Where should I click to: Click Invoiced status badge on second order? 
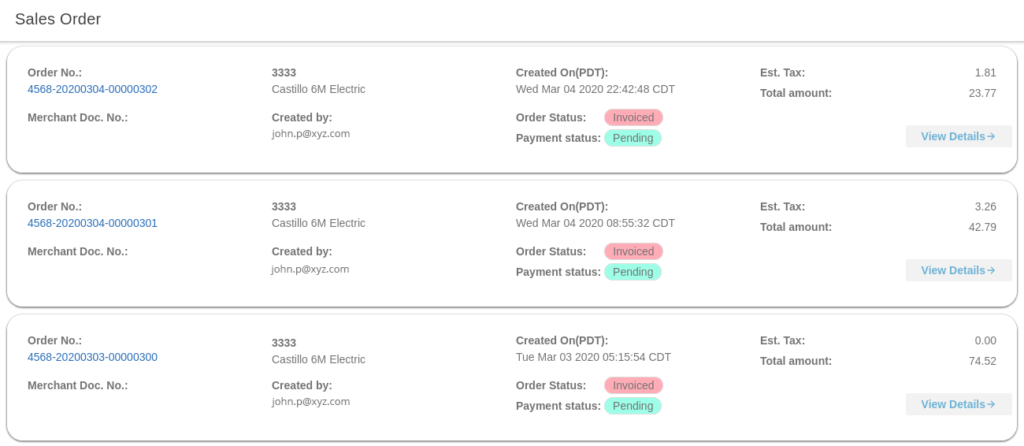coord(633,251)
